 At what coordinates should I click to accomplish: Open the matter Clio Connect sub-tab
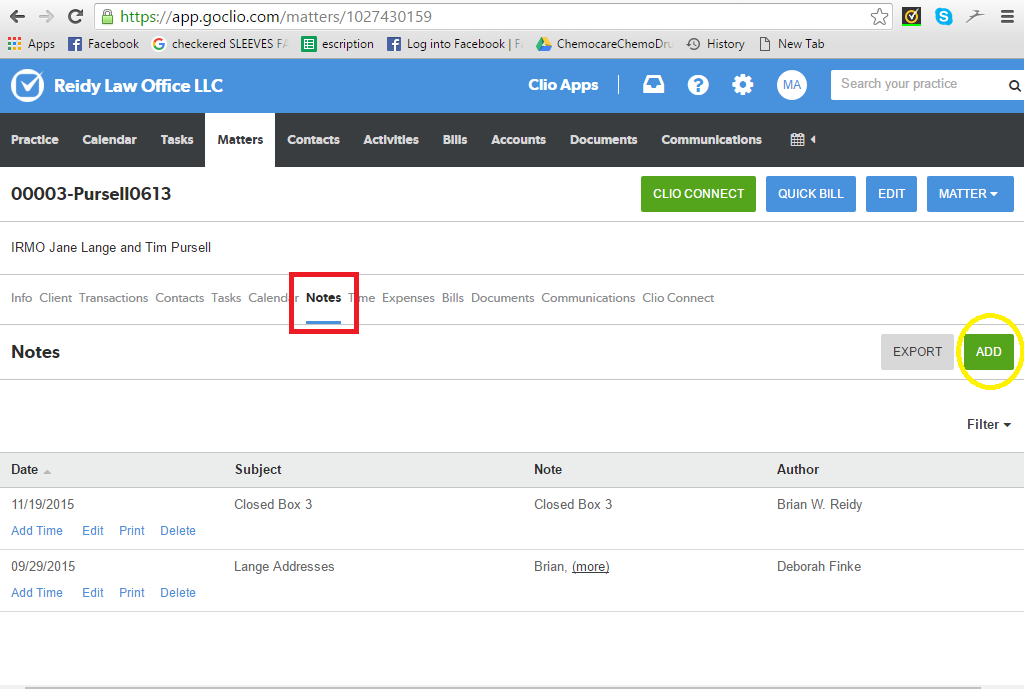click(x=678, y=298)
